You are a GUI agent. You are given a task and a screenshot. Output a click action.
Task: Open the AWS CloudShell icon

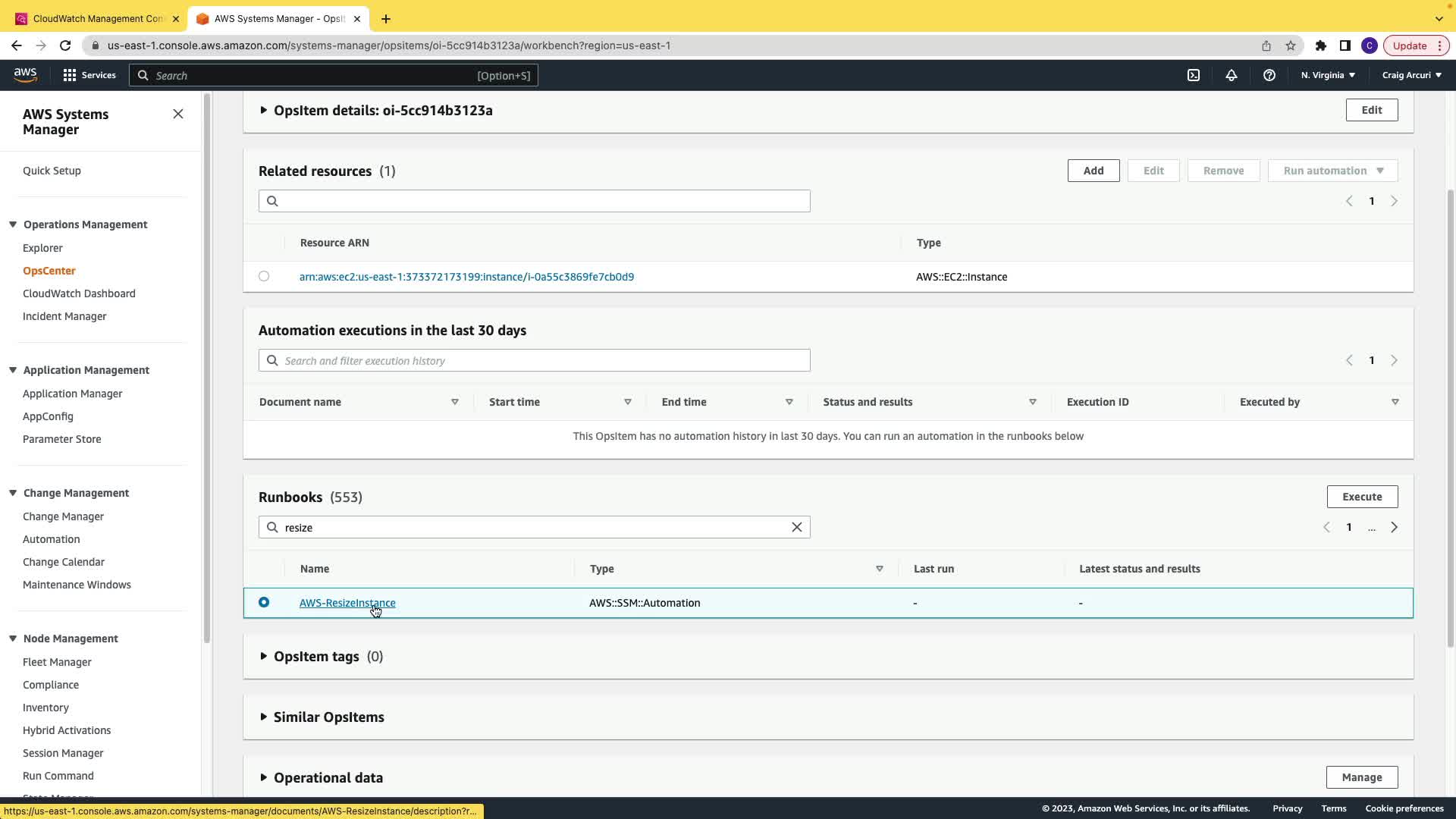pyautogui.click(x=1194, y=75)
